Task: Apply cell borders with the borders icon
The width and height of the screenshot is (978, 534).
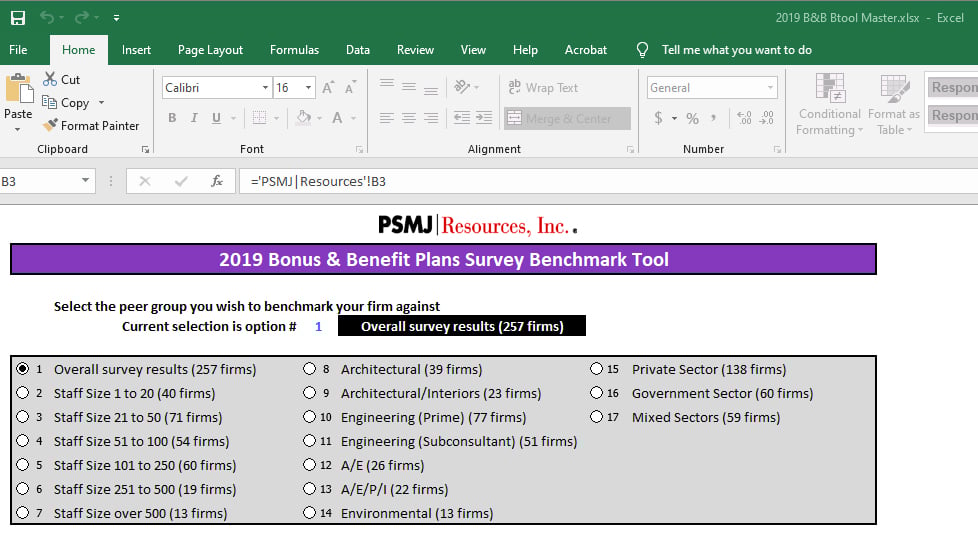Action: [259, 118]
